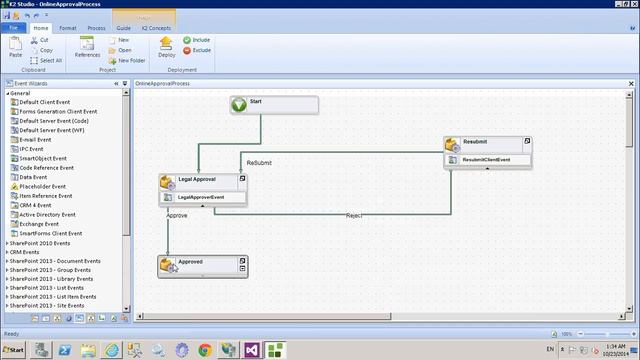
Task: Click the canvas horizontal scrollbar thumb
Action: pyautogui.click(x=267, y=316)
